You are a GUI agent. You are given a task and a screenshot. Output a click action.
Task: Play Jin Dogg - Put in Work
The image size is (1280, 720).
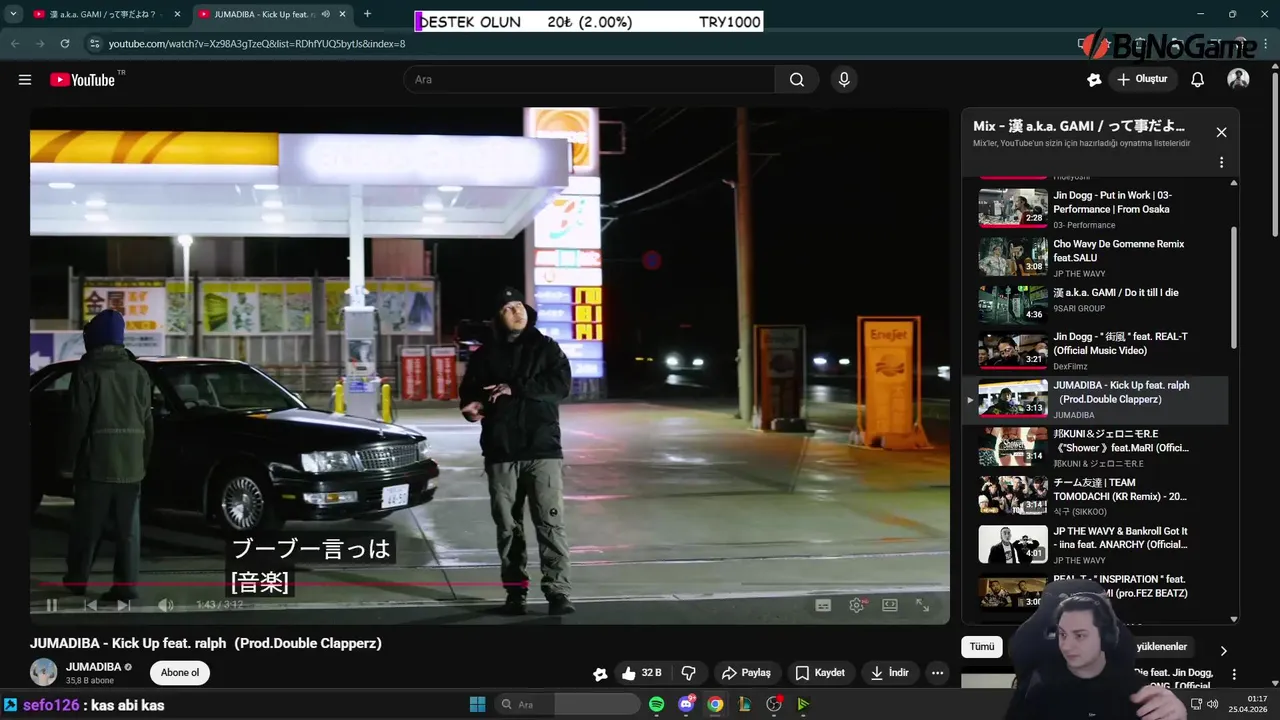tap(1098, 209)
